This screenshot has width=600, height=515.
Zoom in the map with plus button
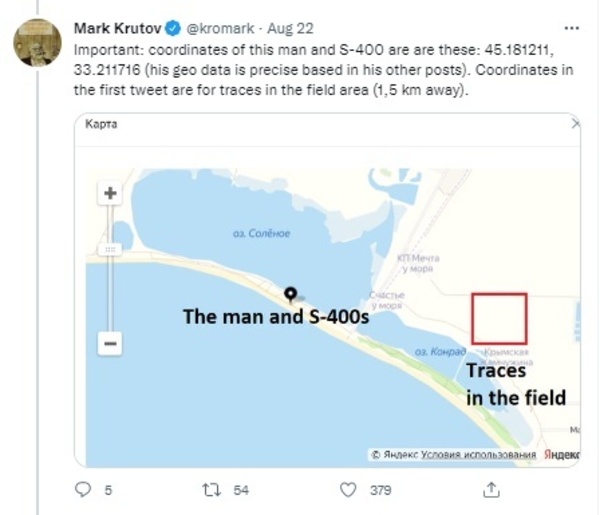(111, 193)
